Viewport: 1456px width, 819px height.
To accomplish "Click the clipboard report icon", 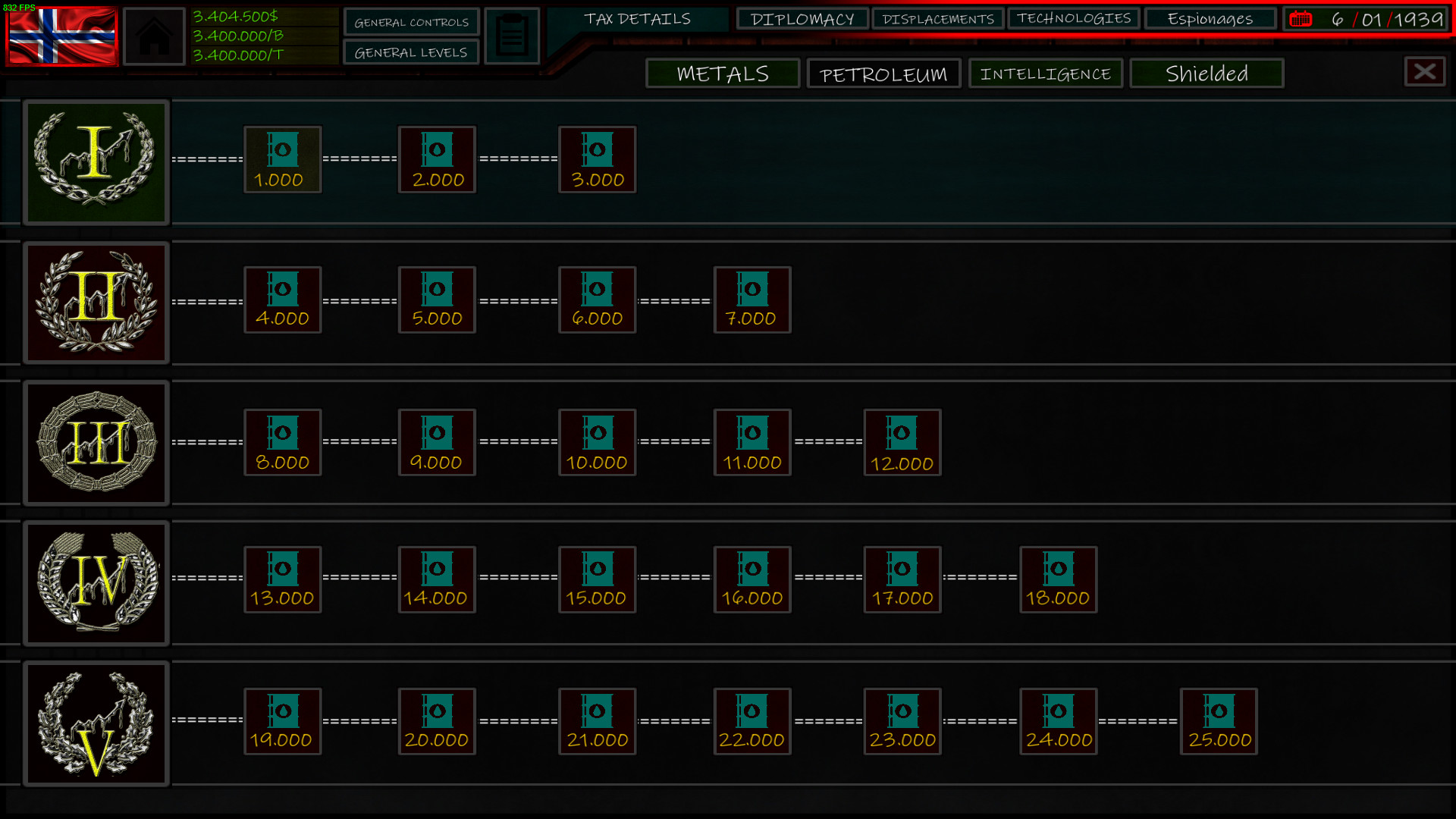I will coord(512,35).
